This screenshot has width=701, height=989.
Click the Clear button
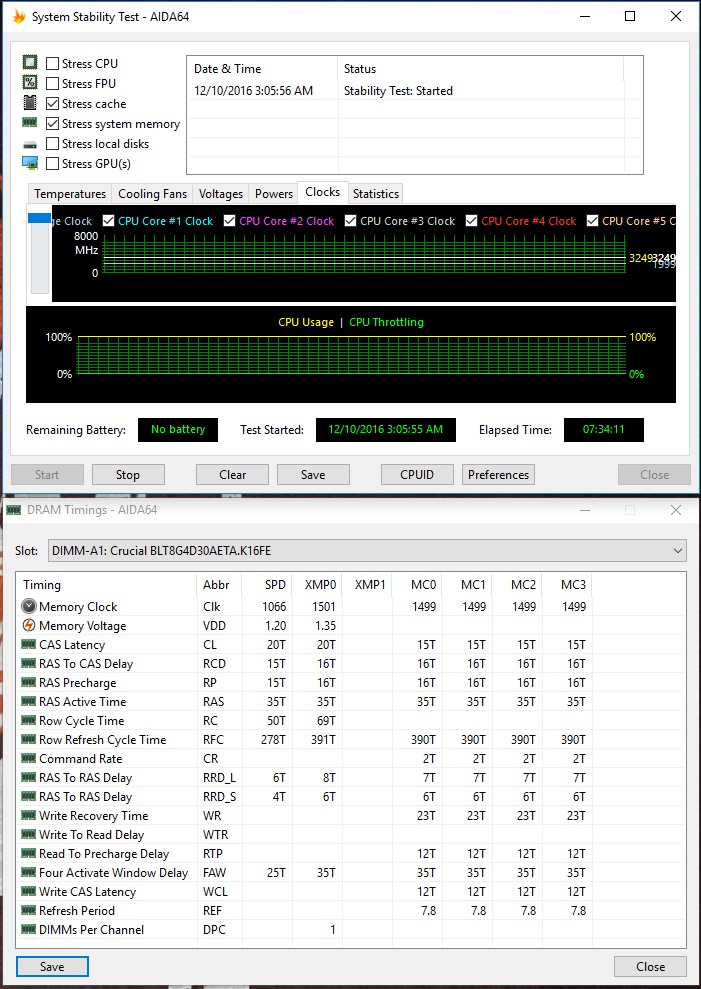tap(232, 474)
